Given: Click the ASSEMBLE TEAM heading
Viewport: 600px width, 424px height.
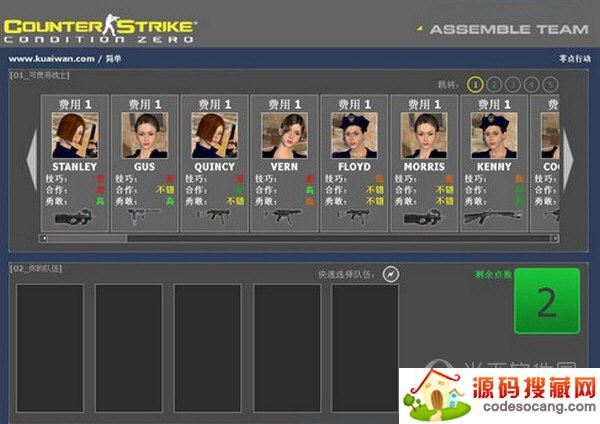Looking at the screenshot, I should coord(509,29).
